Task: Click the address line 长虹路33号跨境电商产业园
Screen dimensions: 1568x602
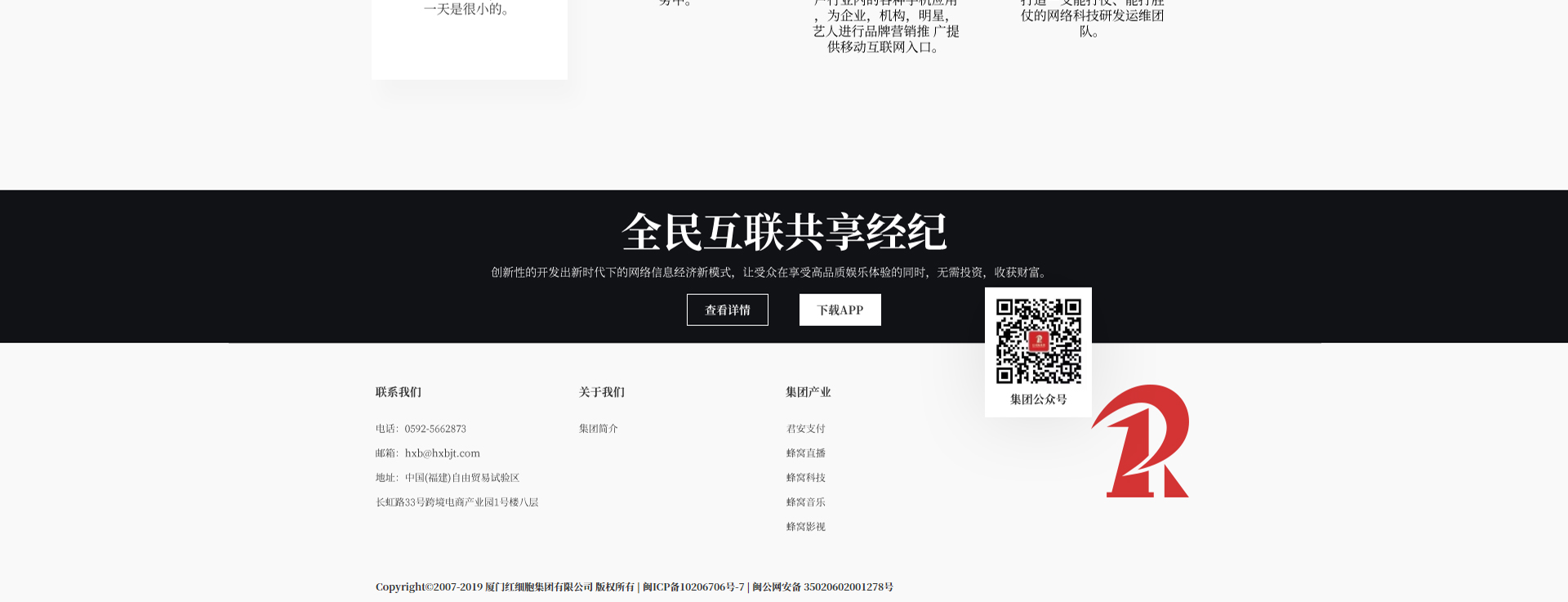Action: click(x=457, y=502)
